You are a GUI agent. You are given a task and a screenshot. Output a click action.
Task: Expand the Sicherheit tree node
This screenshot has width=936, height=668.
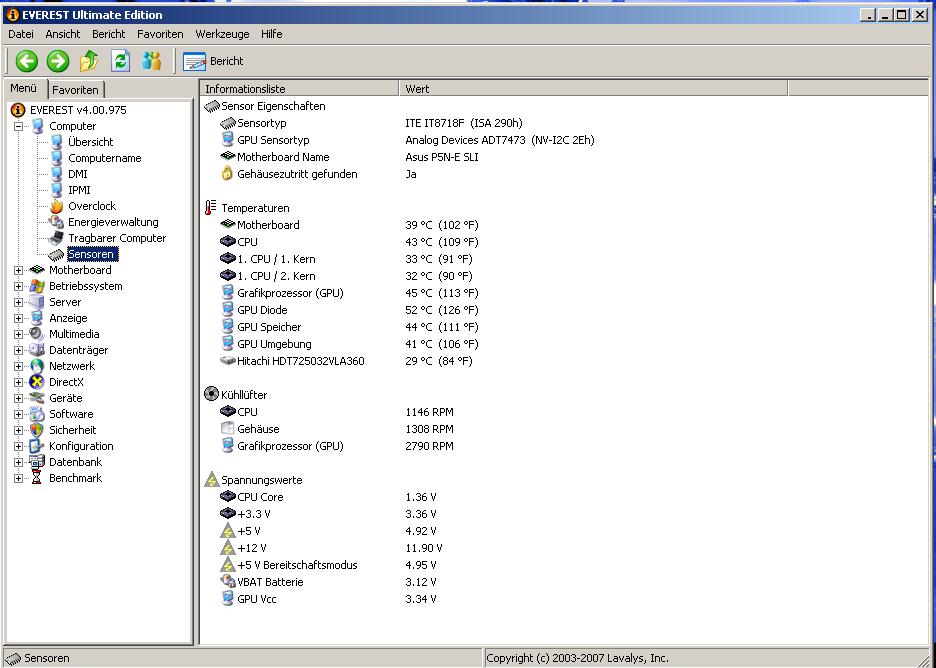click(19, 430)
